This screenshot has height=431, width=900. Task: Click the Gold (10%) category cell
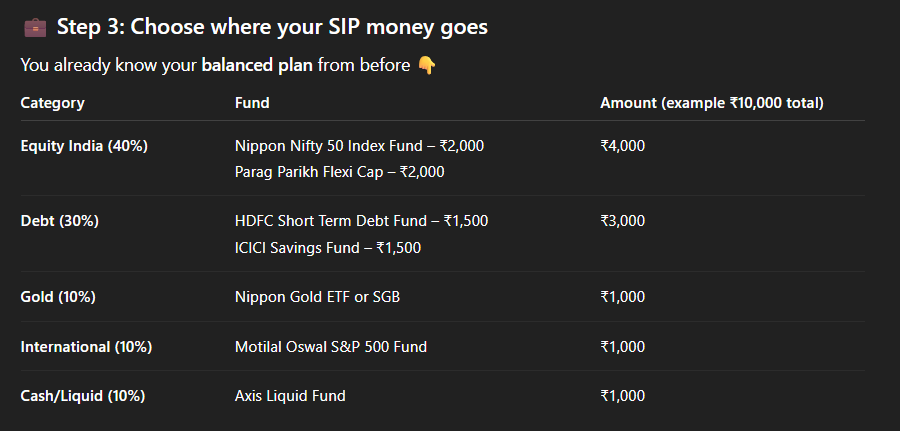point(58,297)
